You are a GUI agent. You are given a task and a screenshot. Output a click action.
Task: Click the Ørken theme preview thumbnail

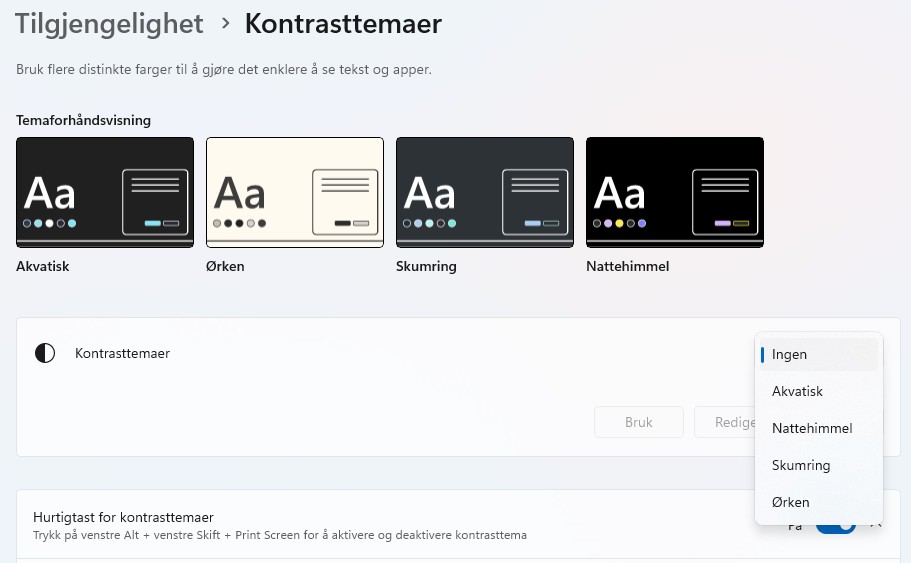tap(295, 192)
